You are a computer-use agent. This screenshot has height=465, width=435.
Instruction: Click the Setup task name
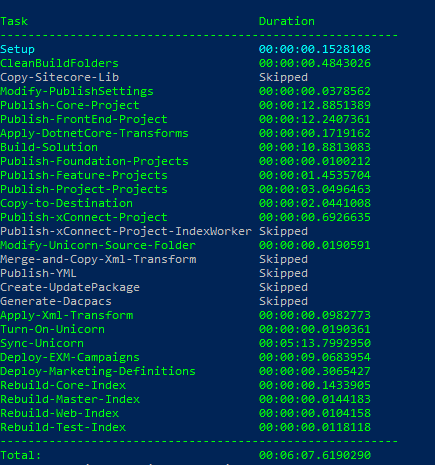tap(17, 49)
